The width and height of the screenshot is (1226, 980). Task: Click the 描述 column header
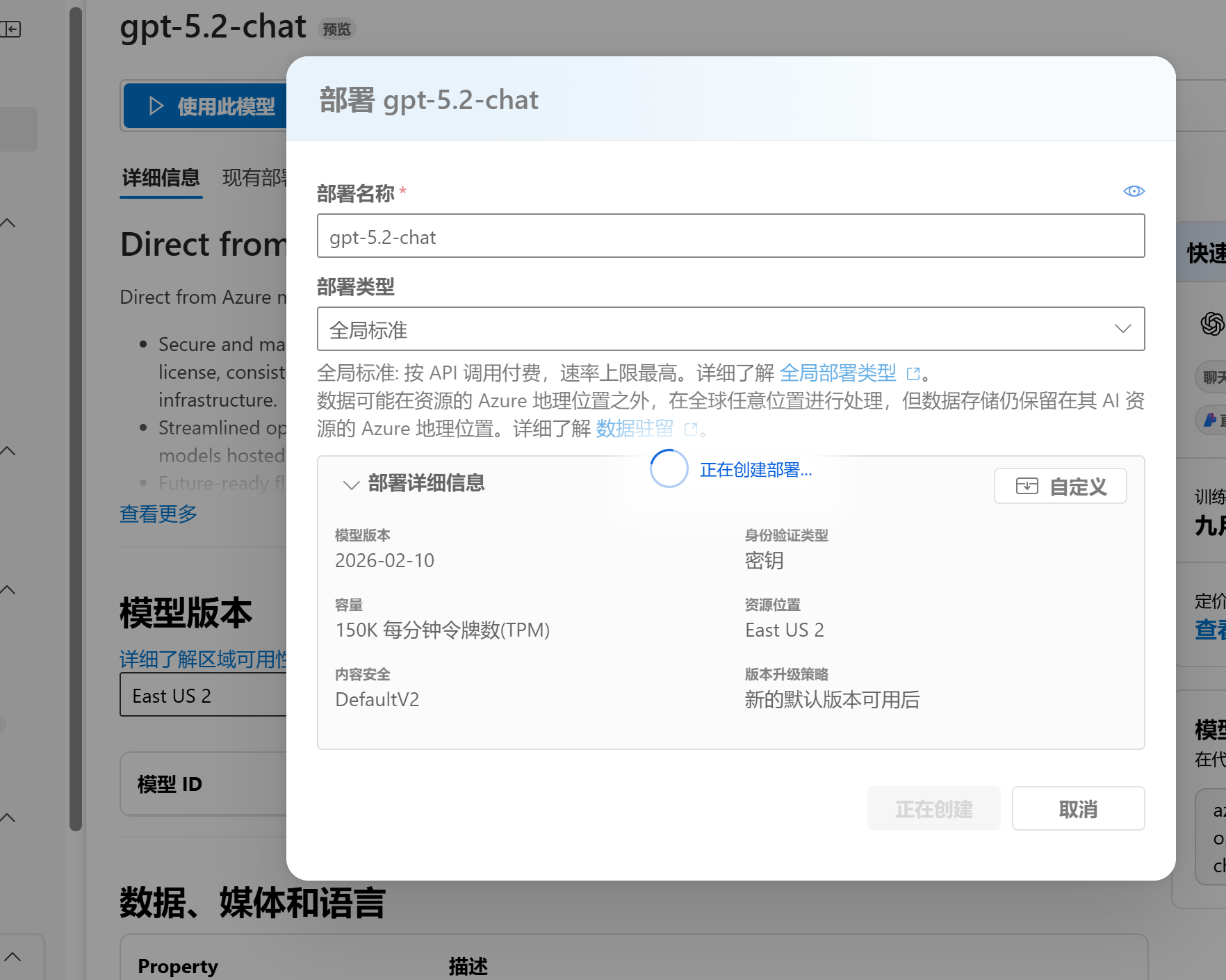click(x=468, y=966)
